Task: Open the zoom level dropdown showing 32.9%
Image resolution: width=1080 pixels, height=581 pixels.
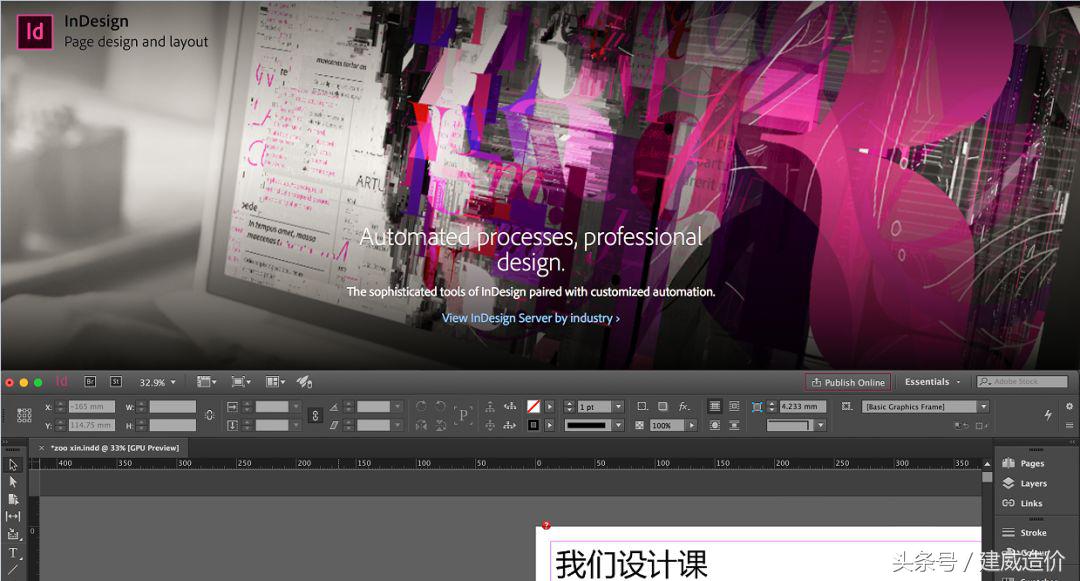Action: click(x=155, y=381)
